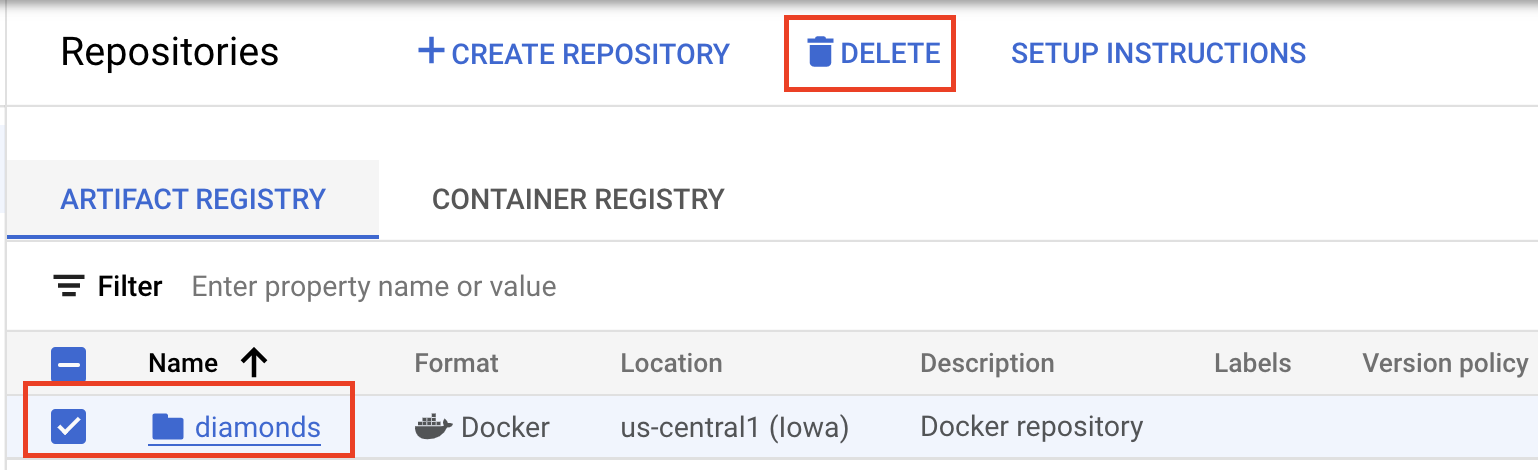The image size is (1538, 470).
Task: Click the Filter list icon
Action: click(68, 287)
